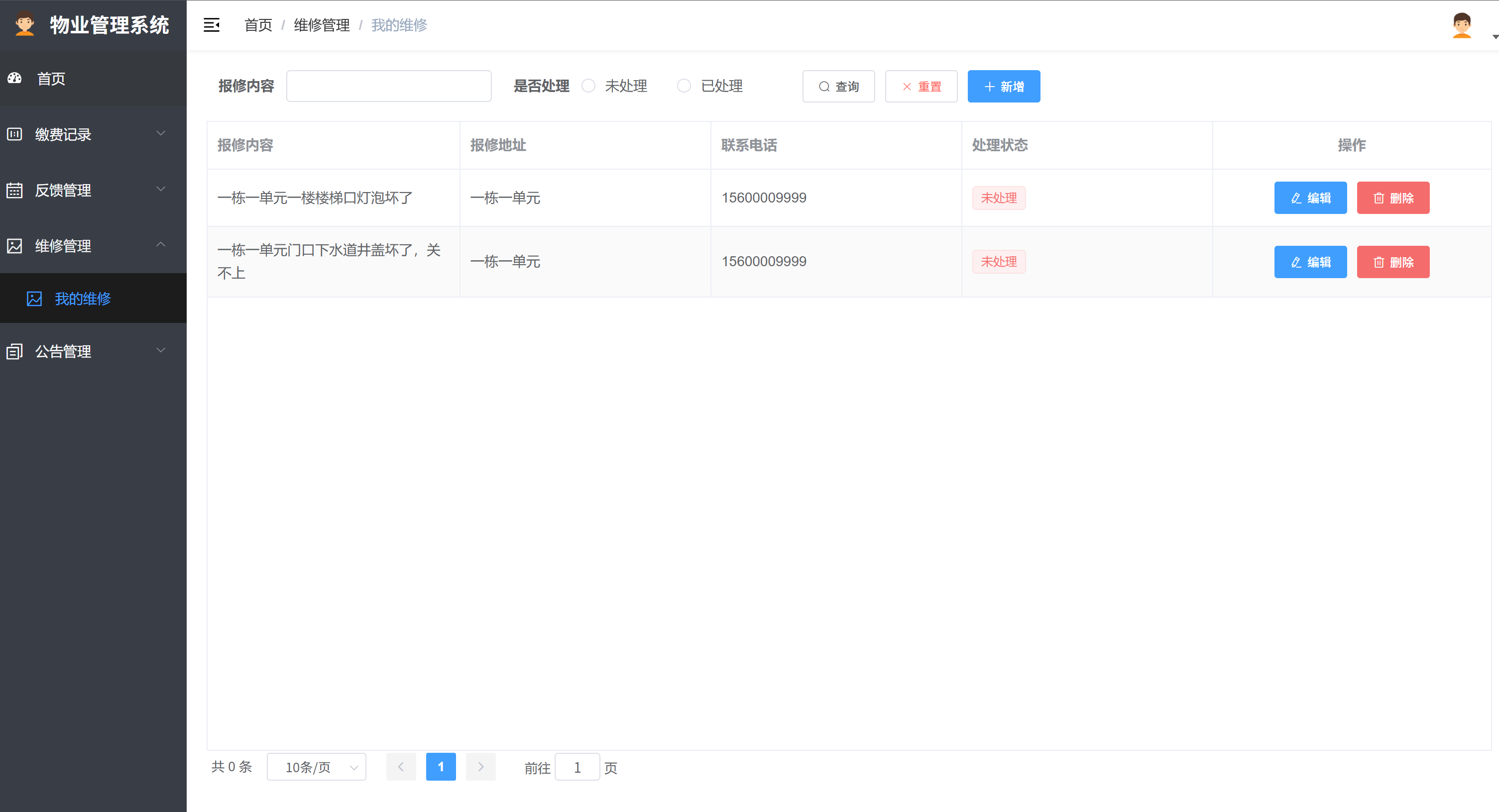The width and height of the screenshot is (1499, 812).
Task: Select 我的维修 submenu item
Action: point(93,299)
